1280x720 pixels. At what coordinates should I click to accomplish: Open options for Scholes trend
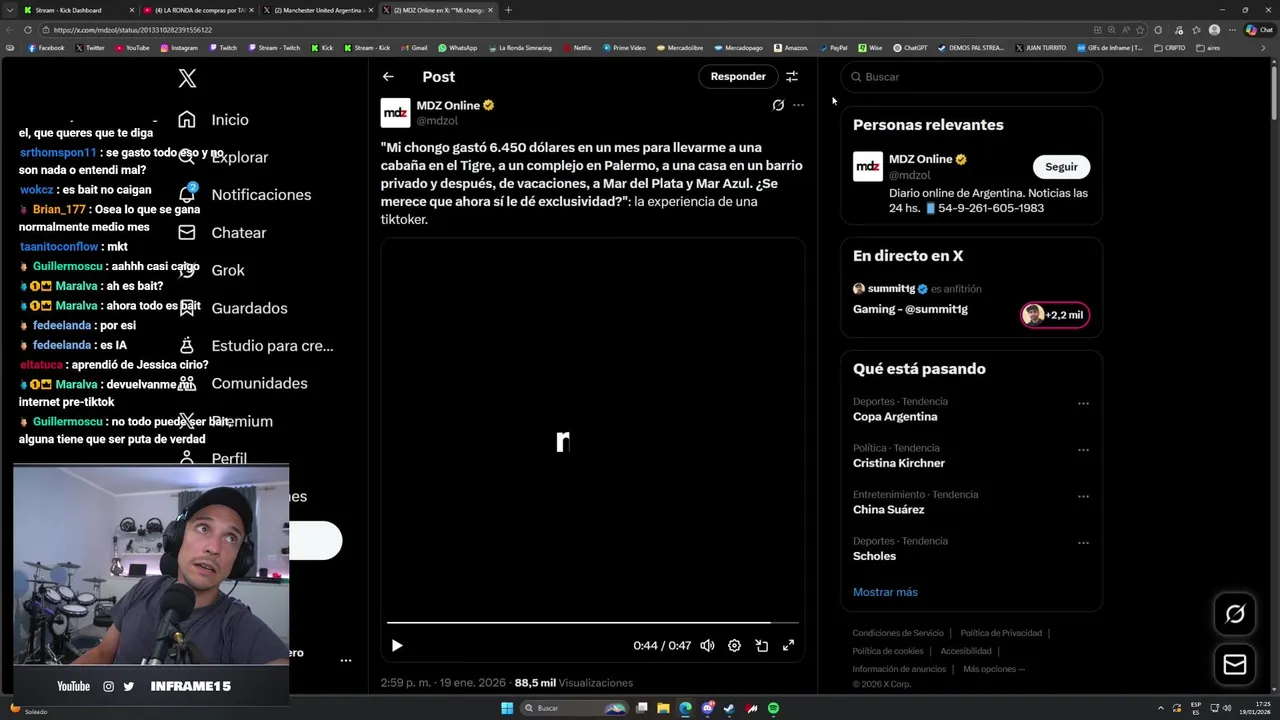pos(1083,543)
